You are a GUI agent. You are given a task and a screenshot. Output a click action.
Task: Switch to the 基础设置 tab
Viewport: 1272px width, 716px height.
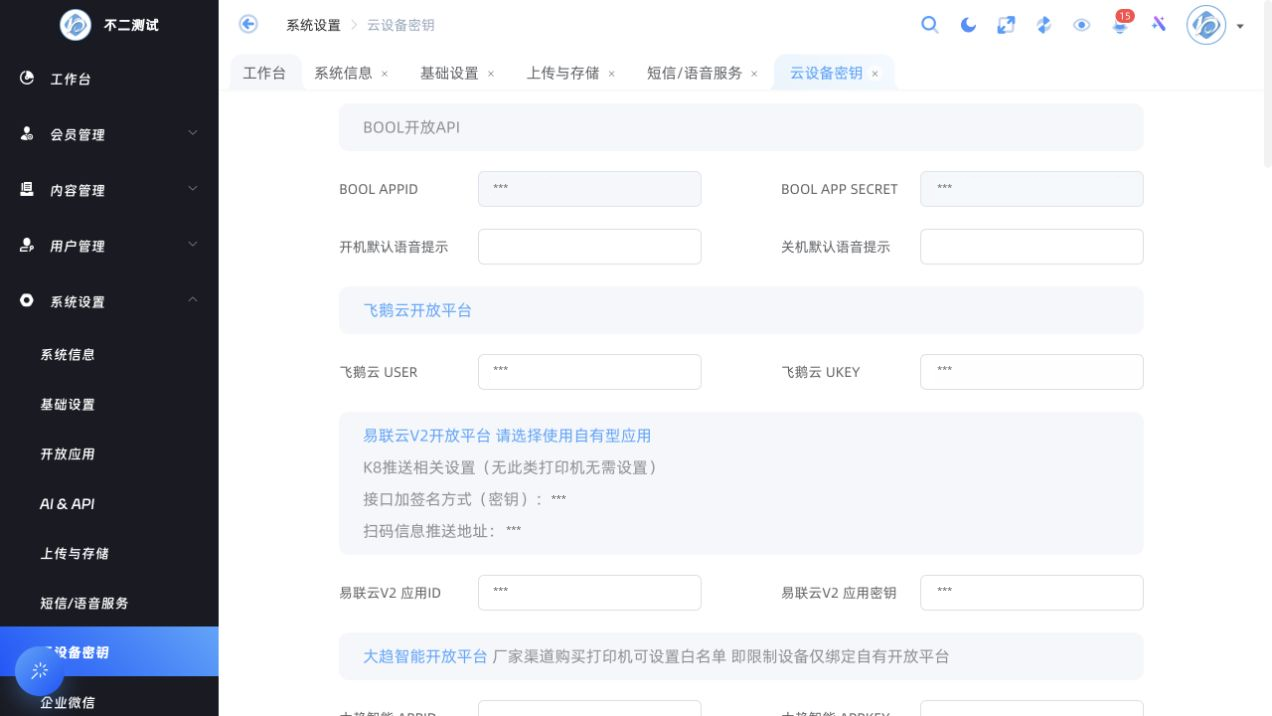click(x=449, y=73)
